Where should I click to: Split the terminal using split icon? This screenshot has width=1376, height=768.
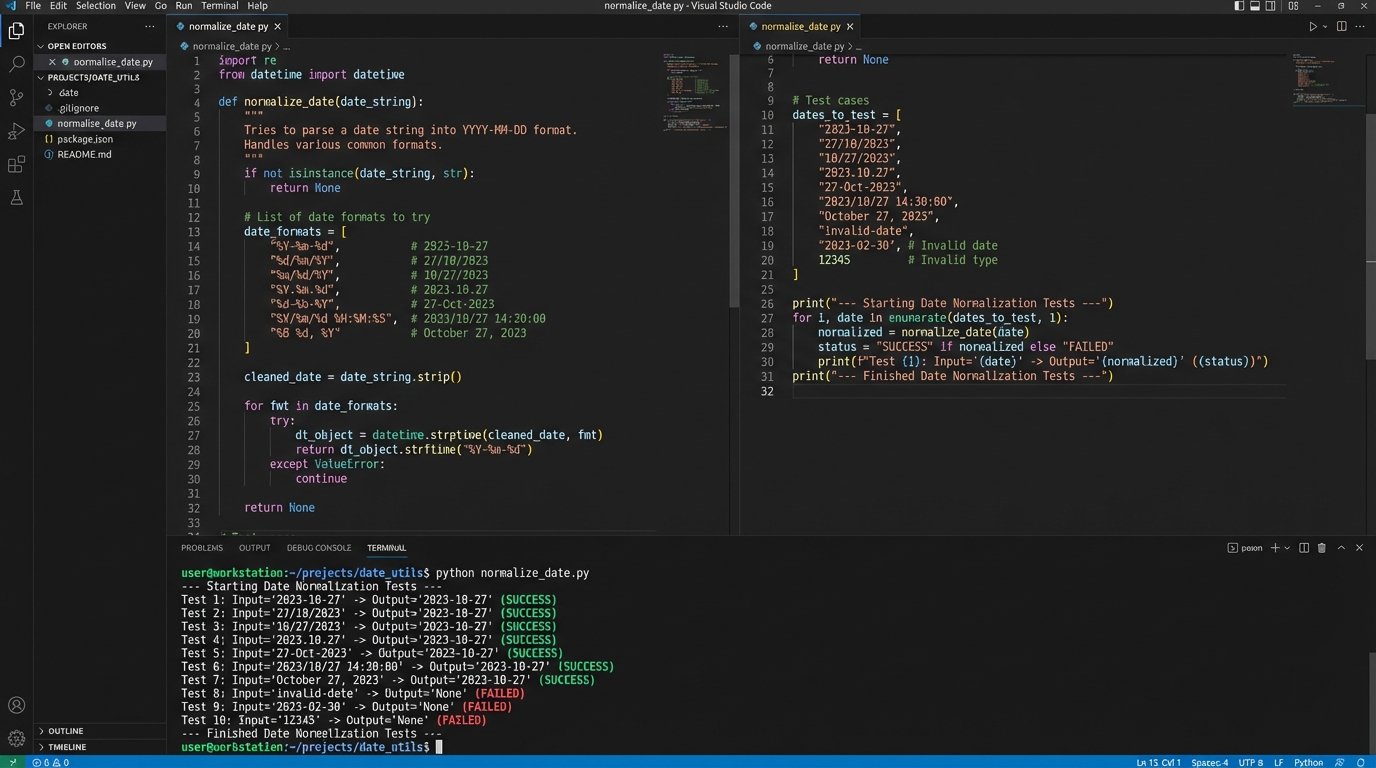point(1303,548)
